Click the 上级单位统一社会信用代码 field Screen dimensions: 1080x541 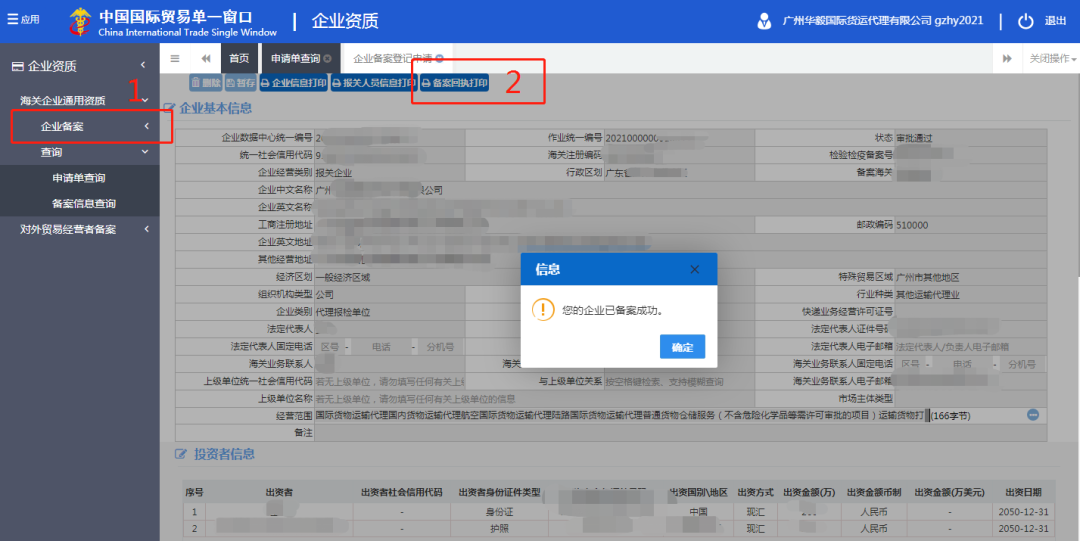tap(390, 381)
